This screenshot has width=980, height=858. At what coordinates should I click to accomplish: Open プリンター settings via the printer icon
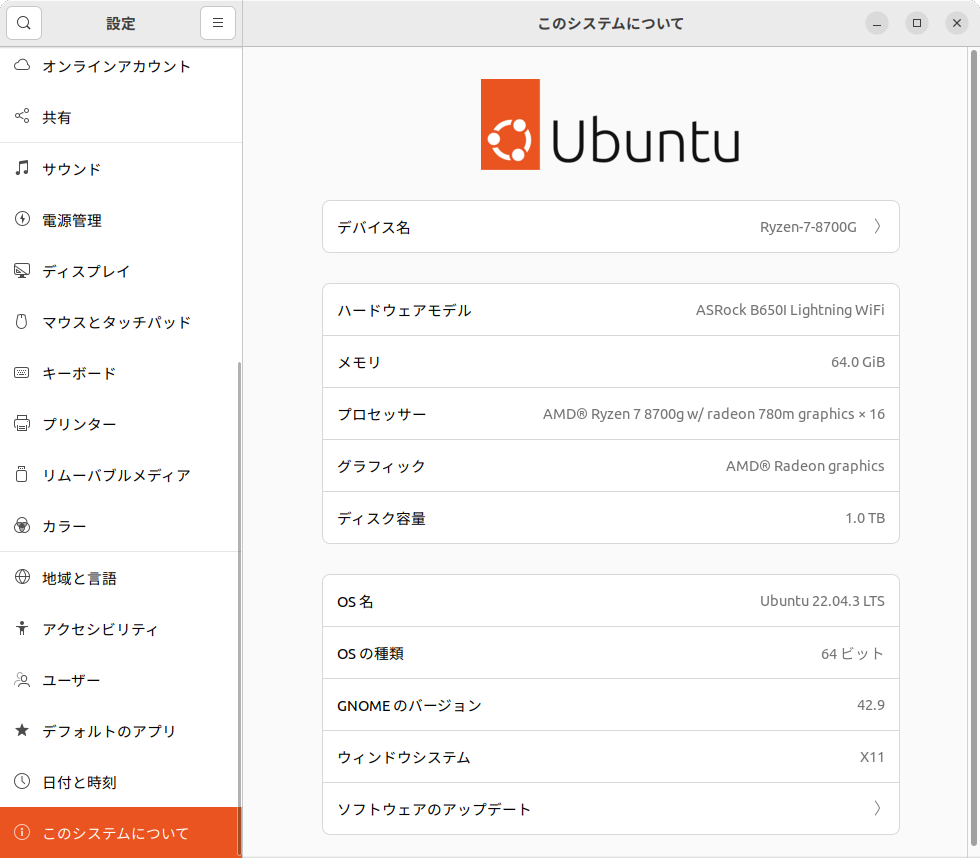(22, 424)
